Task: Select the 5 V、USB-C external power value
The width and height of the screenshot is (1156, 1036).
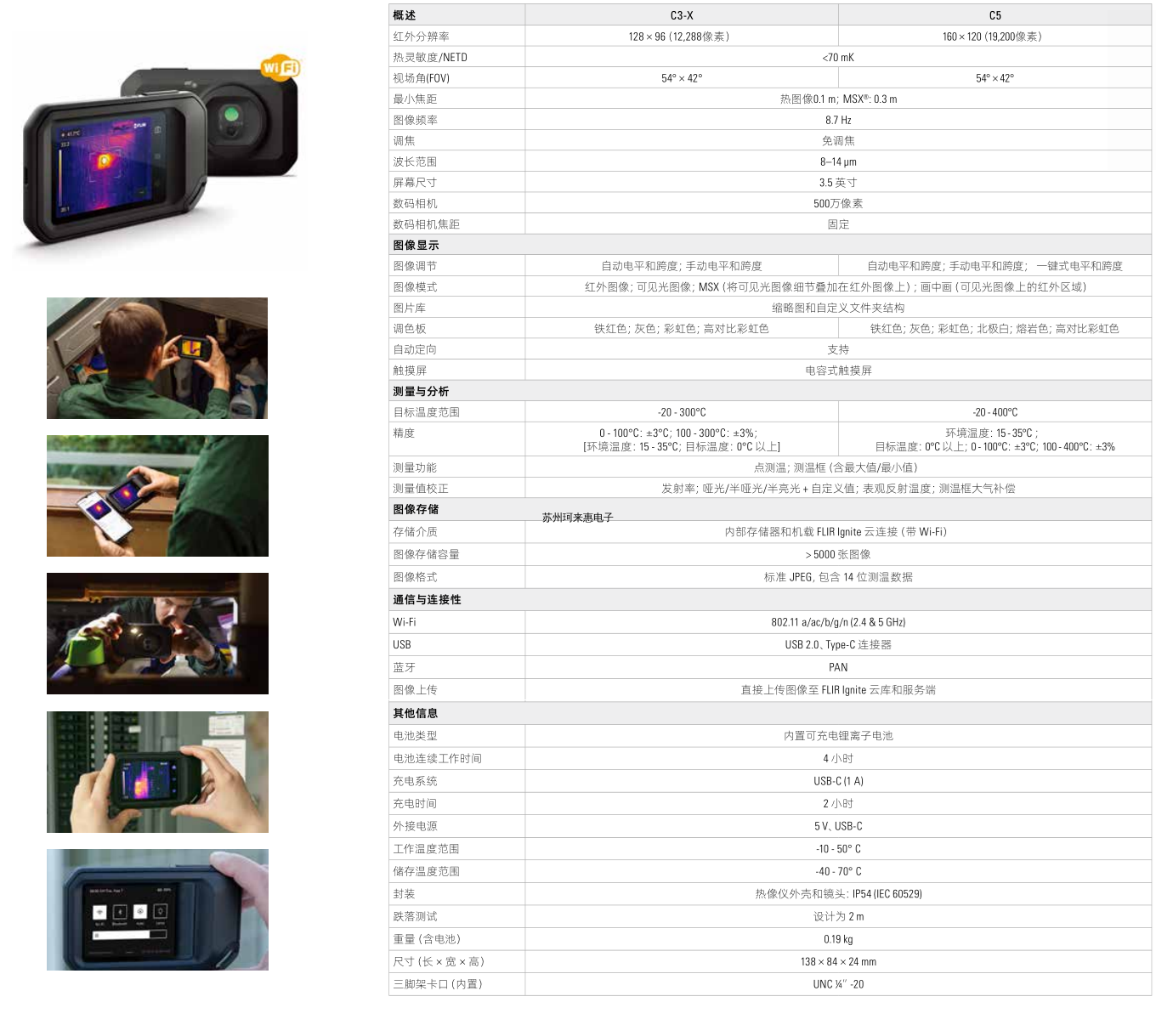Action: click(x=838, y=826)
